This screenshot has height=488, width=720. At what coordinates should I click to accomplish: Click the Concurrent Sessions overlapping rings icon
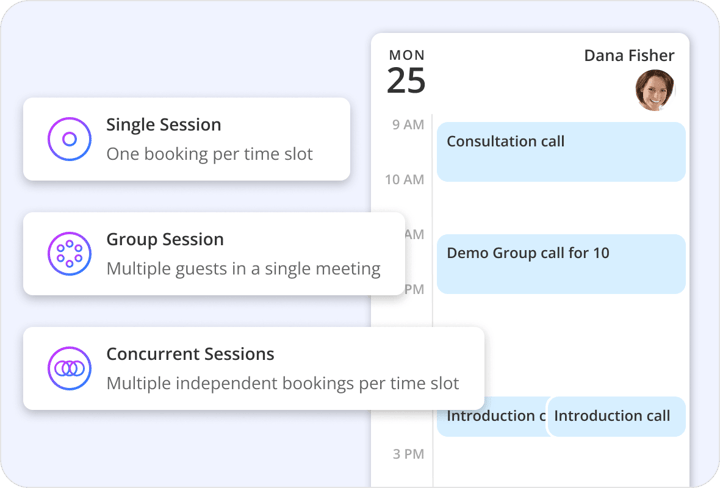(x=69, y=368)
